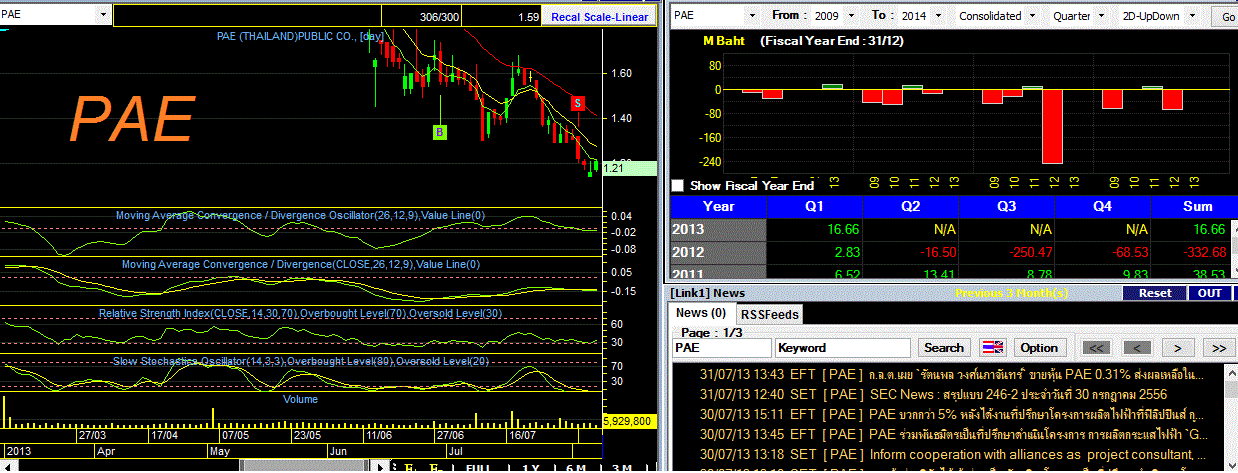Click the 2013 year row header
The image size is (1238, 473).
[x=717, y=229]
